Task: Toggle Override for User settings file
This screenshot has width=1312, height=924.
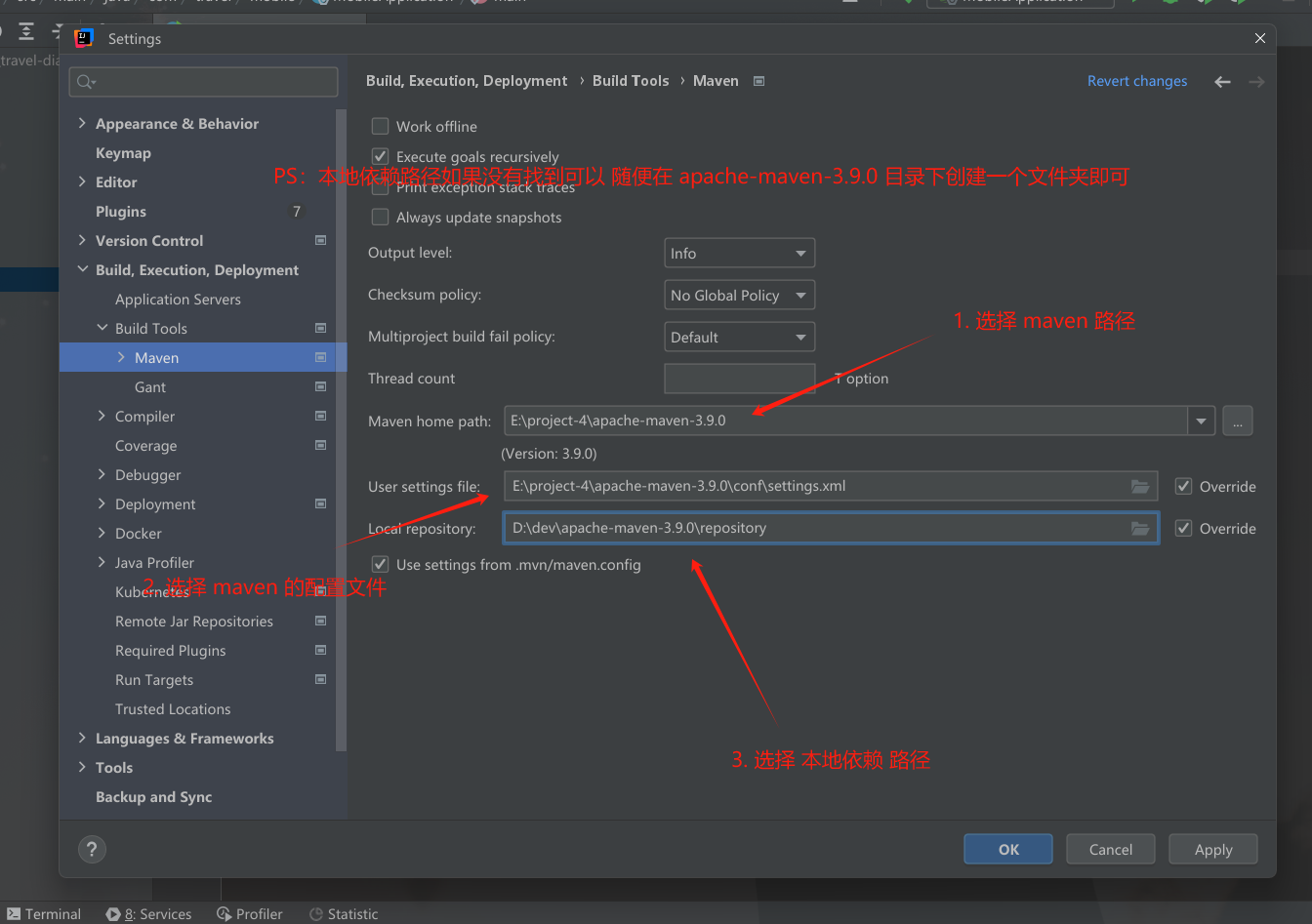Action: (1184, 486)
